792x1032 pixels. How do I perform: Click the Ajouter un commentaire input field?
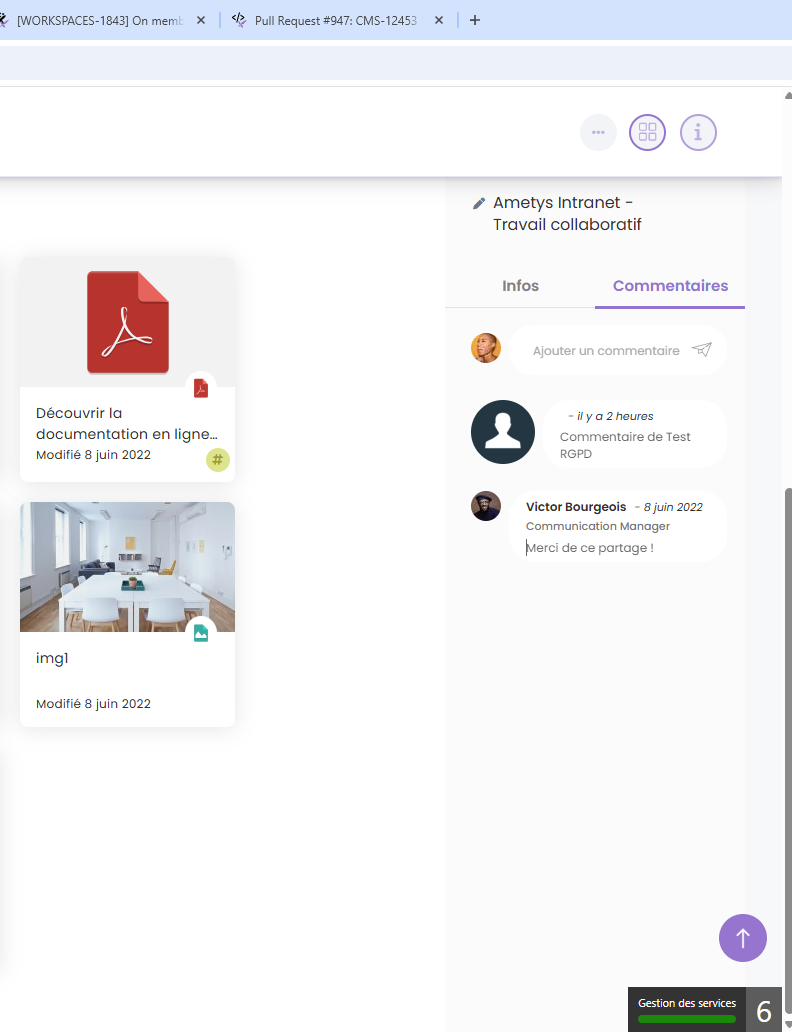pyautogui.click(x=606, y=351)
